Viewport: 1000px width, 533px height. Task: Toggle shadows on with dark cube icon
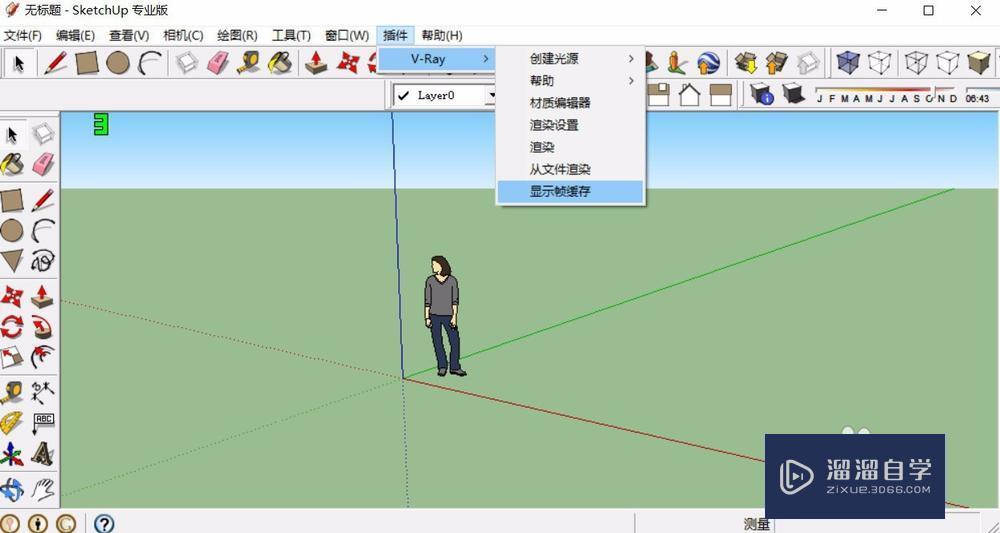(x=793, y=94)
